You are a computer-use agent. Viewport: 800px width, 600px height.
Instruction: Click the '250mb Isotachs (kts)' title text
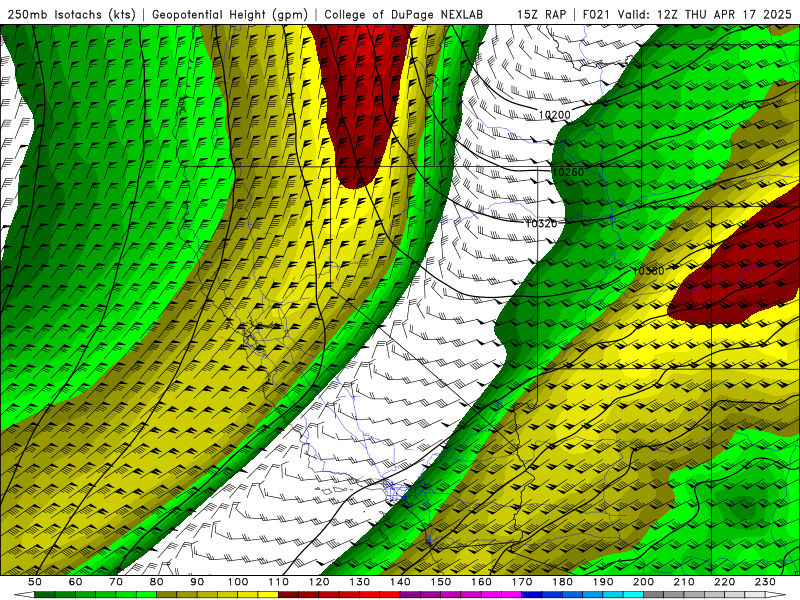point(71,14)
